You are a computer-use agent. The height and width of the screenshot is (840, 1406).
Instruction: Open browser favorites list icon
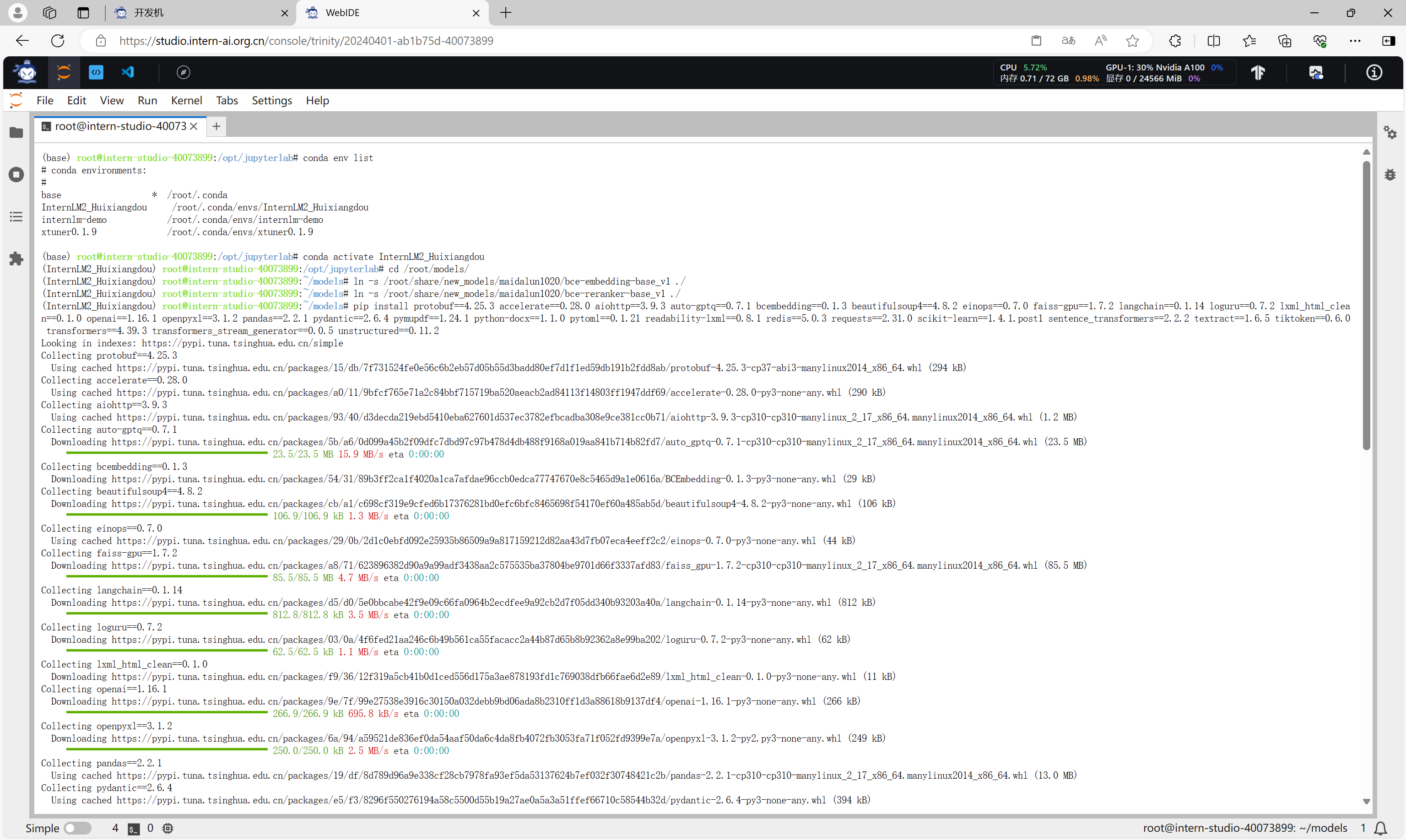(x=1249, y=41)
